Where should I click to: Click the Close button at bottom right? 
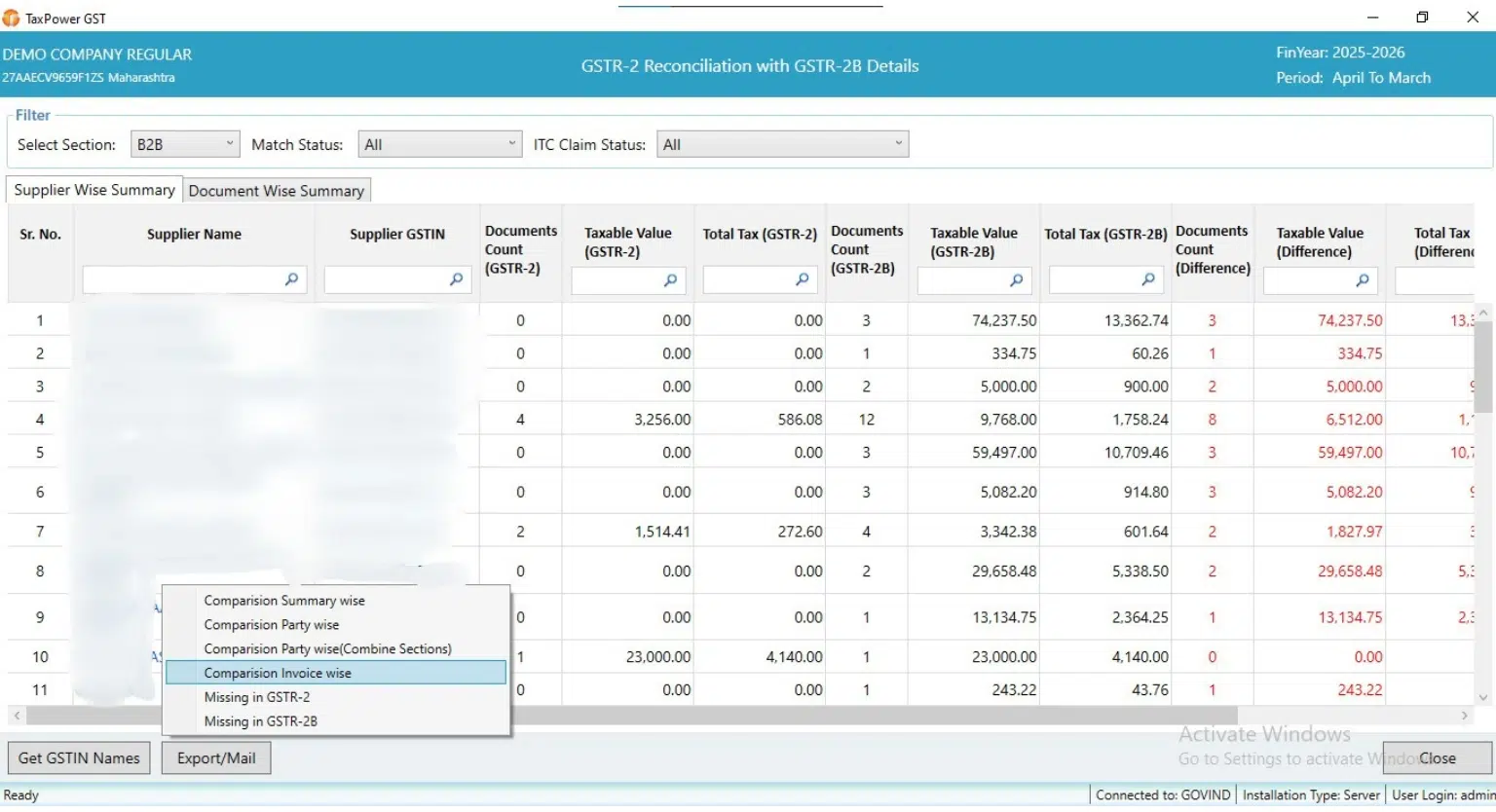(1437, 758)
